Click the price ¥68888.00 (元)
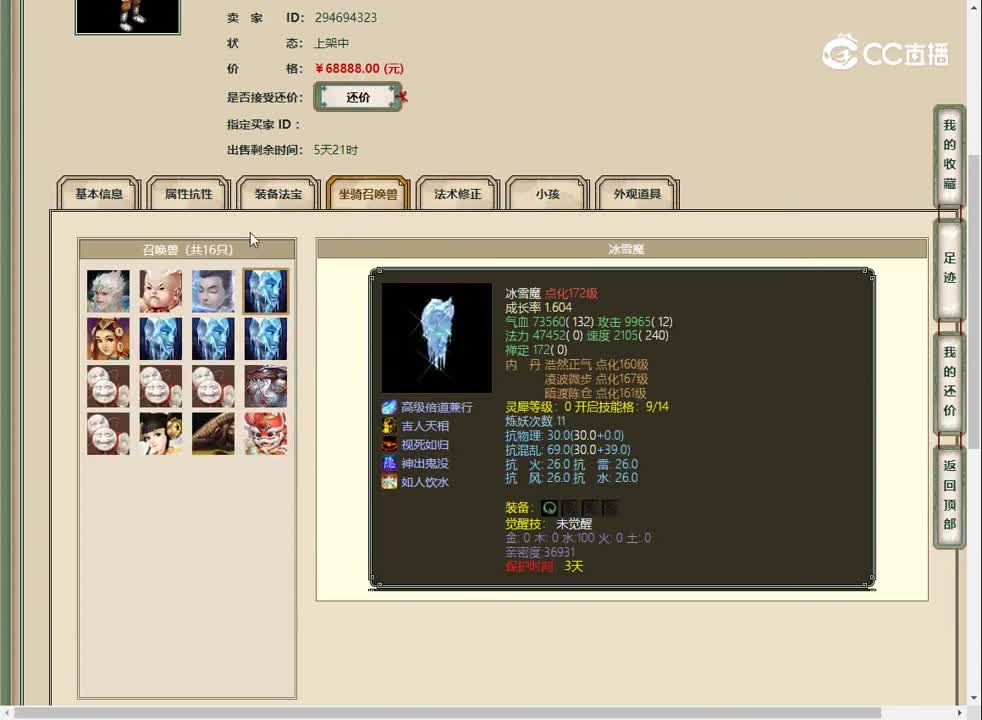Screen dimensions: 982x720 coord(359,68)
